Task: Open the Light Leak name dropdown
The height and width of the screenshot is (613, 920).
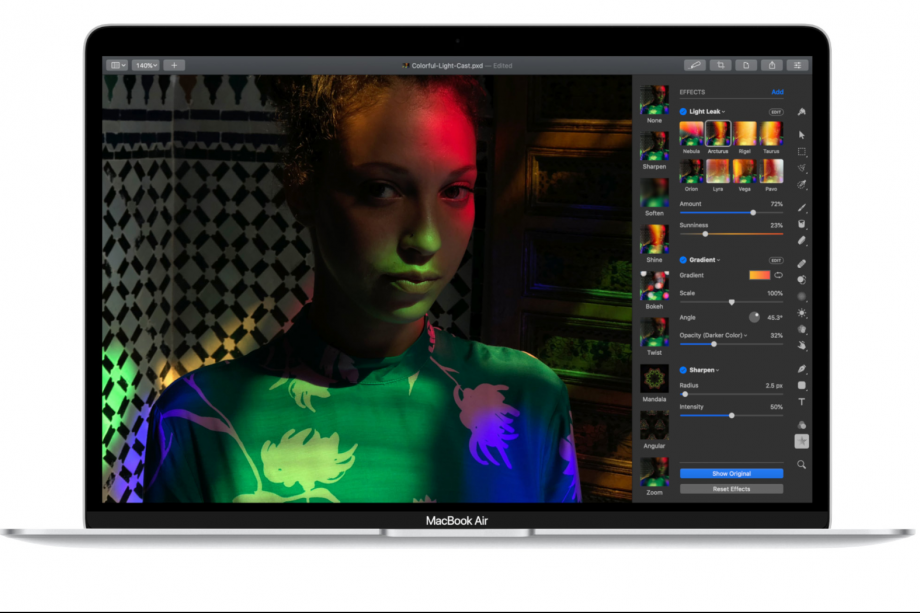Action: 707,111
